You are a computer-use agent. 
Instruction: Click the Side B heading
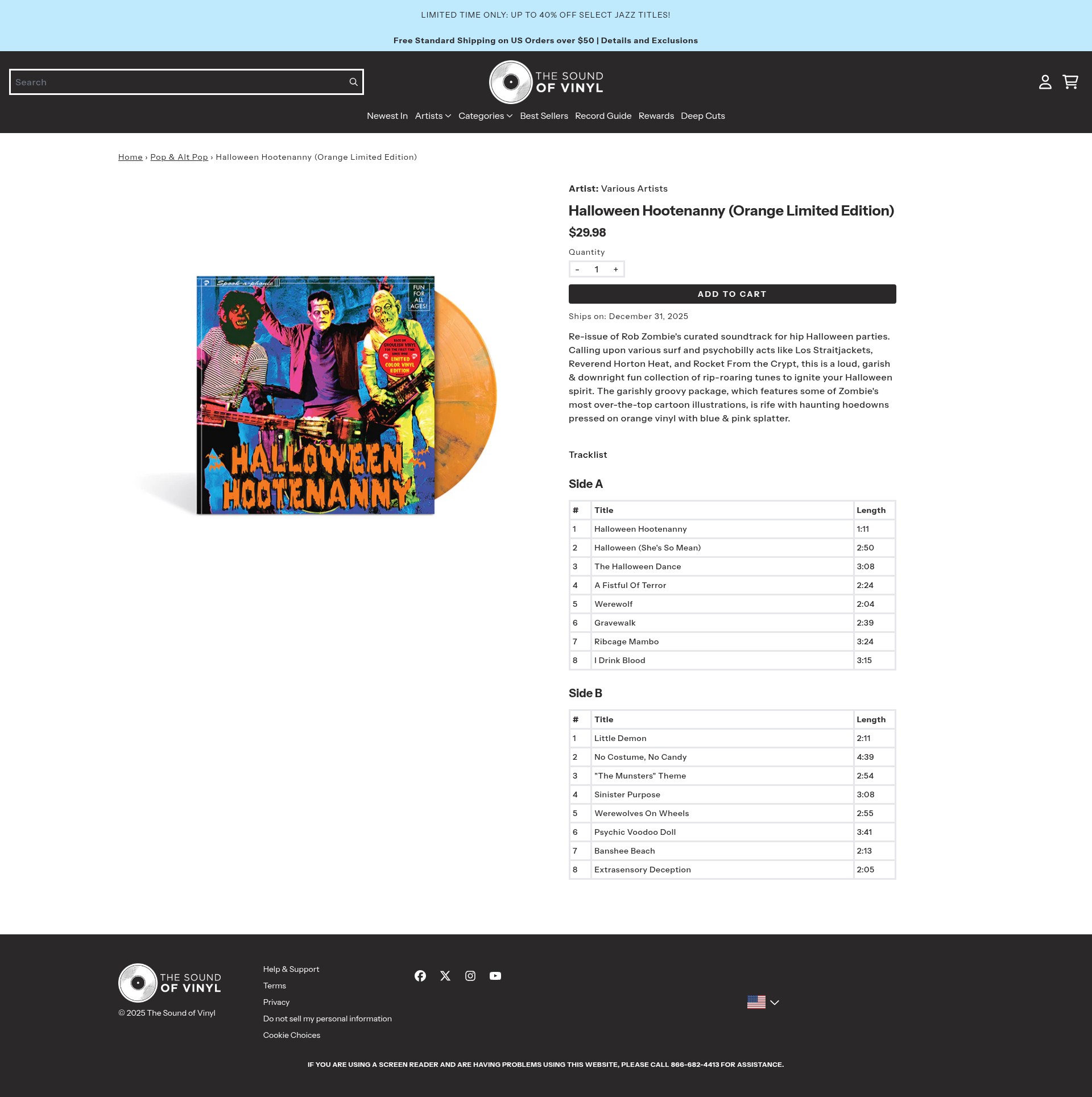(585, 693)
